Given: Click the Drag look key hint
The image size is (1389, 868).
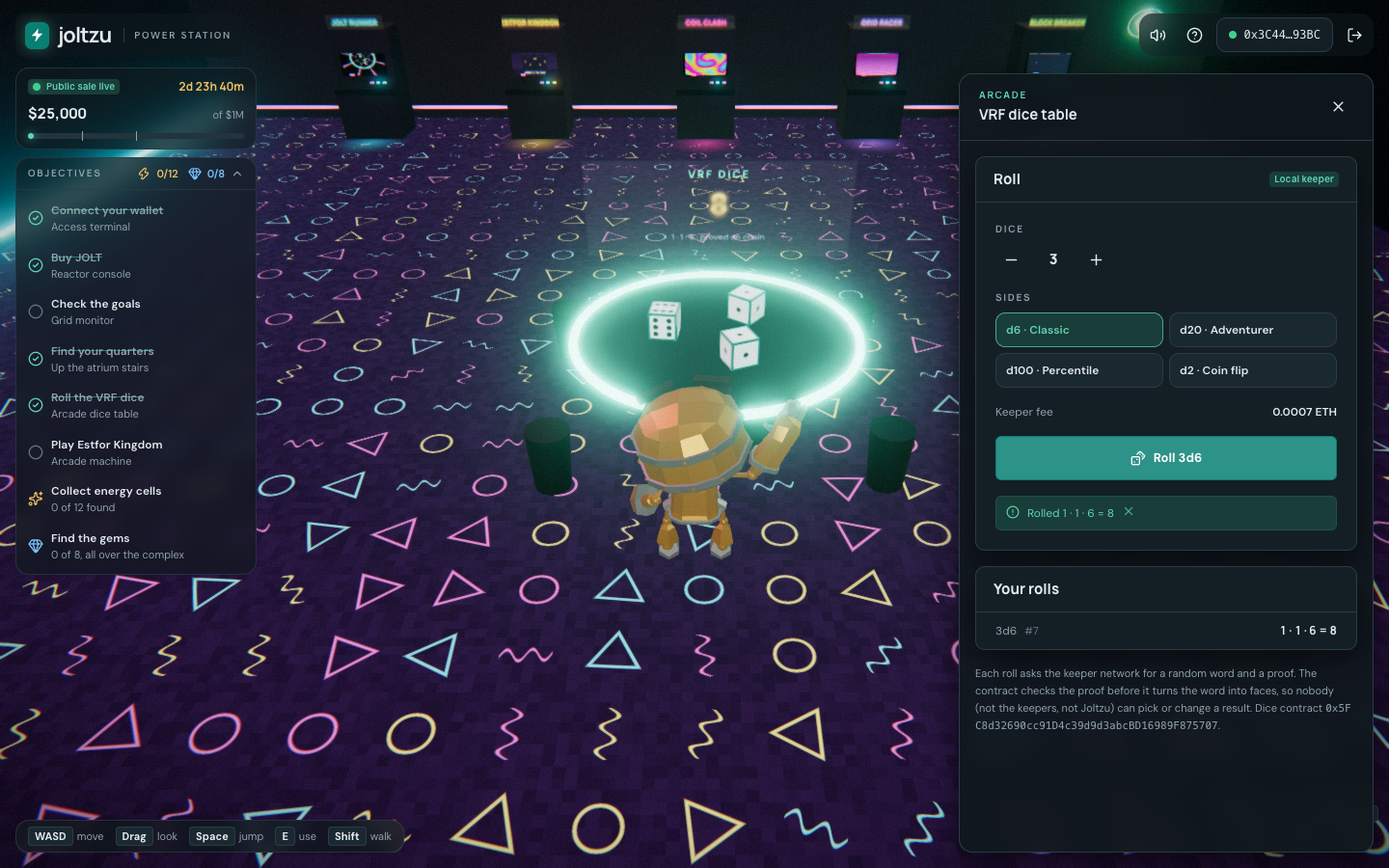Looking at the screenshot, I should pos(147,836).
